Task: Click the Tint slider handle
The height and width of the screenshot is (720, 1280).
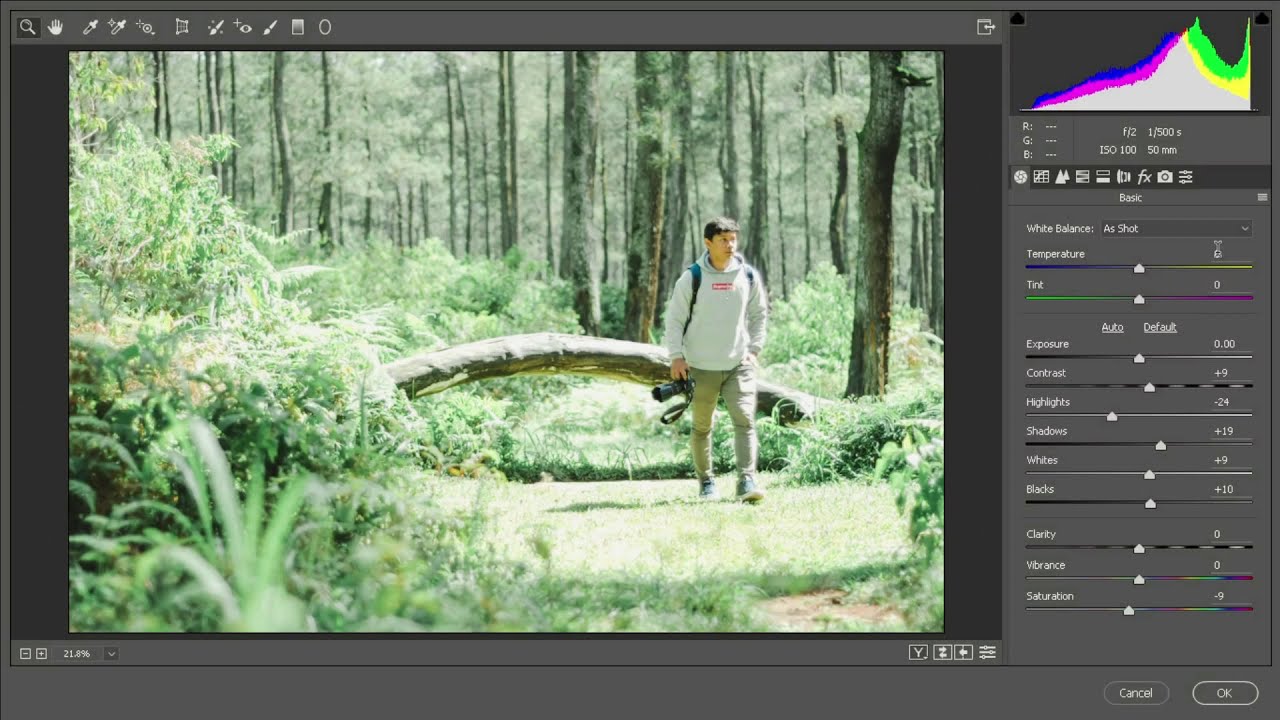Action: (1139, 299)
